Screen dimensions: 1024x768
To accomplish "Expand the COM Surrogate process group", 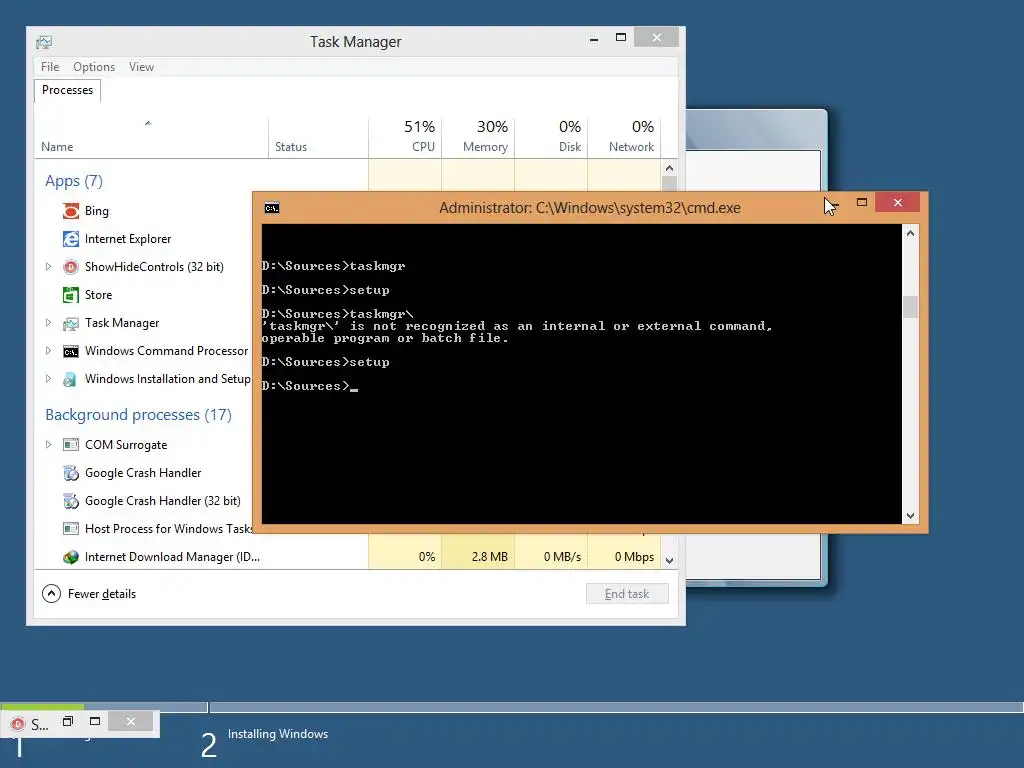I will point(48,444).
